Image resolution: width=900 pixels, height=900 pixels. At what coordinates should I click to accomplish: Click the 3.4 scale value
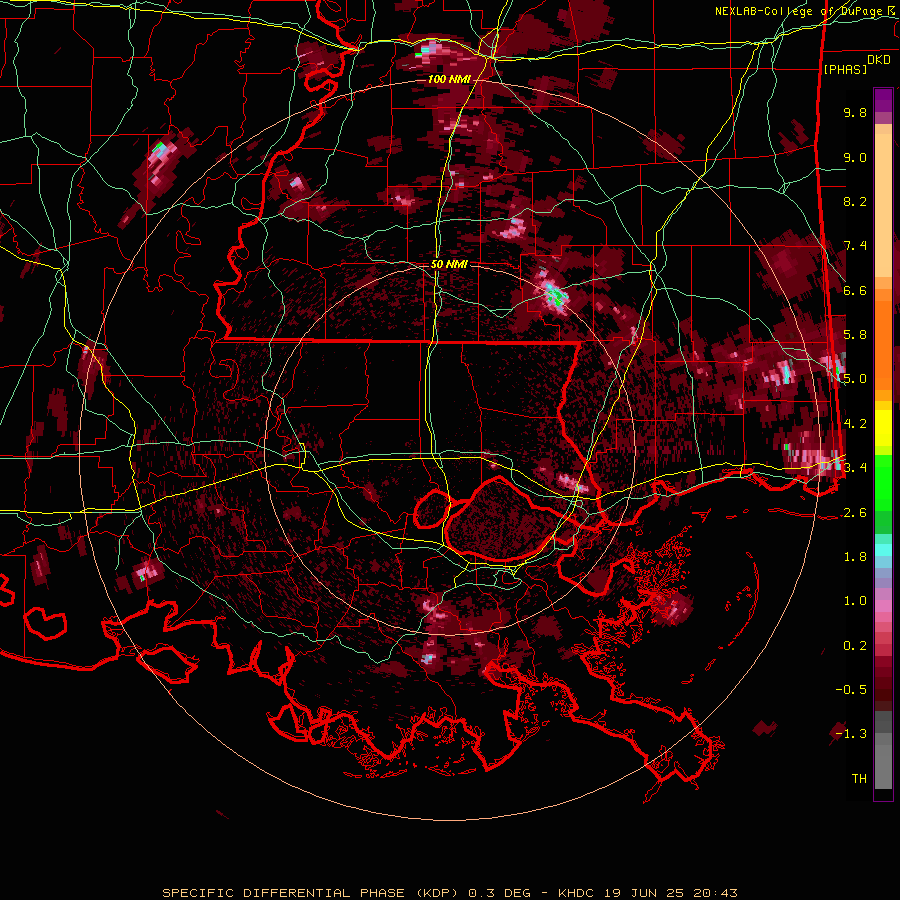point(855,468)
